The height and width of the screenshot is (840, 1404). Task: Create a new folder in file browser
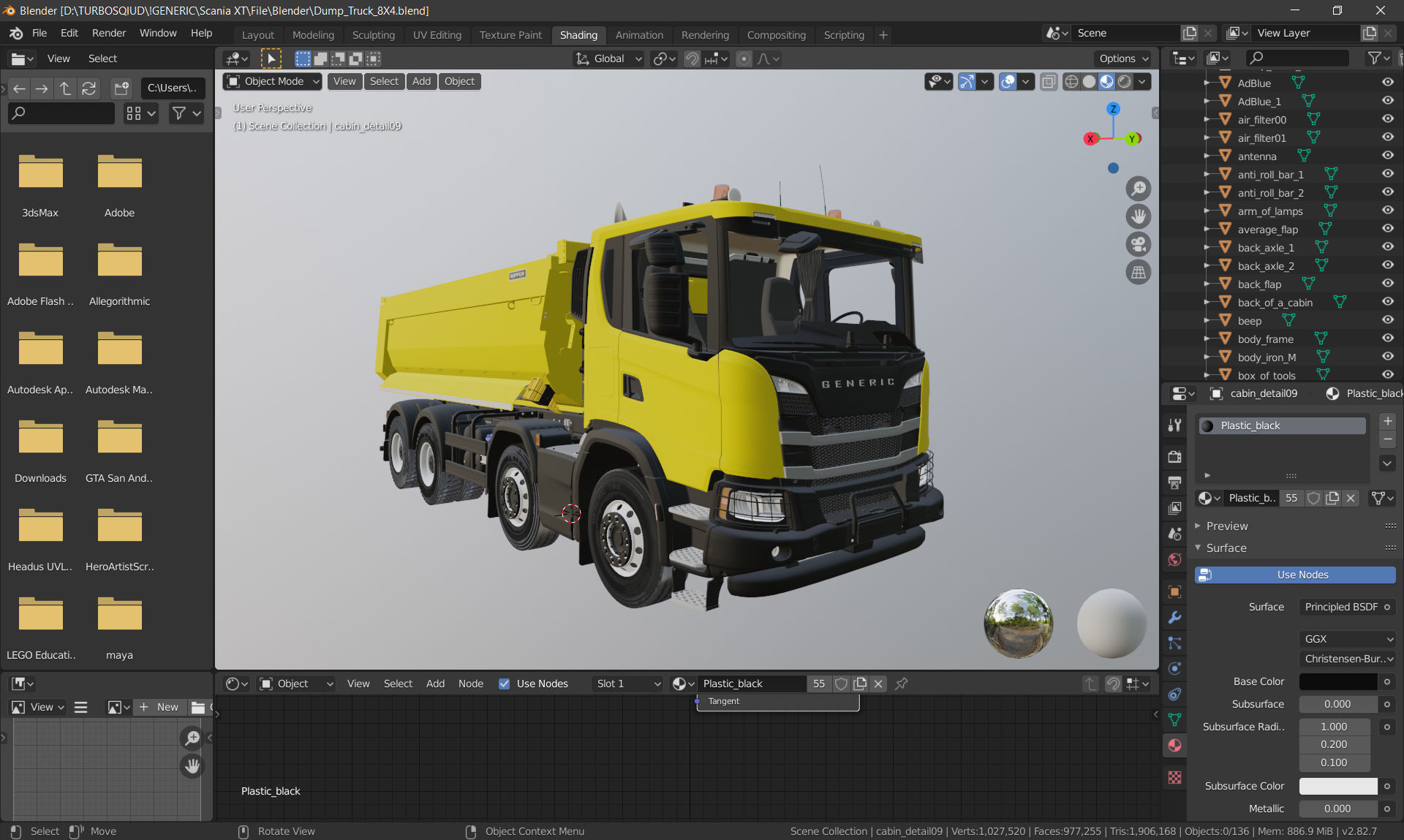(x=121, y=88)
